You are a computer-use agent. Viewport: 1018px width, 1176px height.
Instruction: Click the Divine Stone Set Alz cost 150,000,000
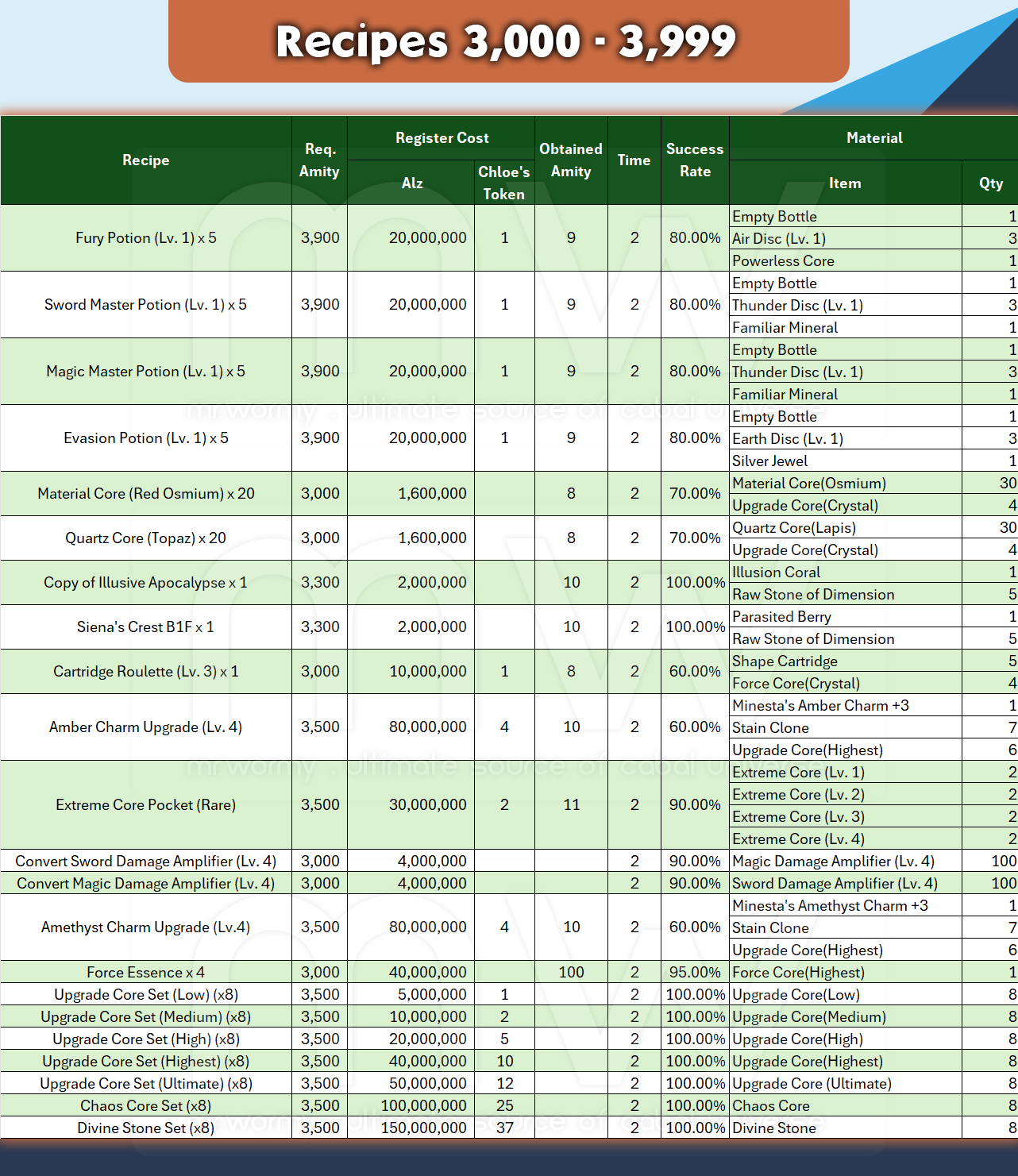pos(423,1128)
